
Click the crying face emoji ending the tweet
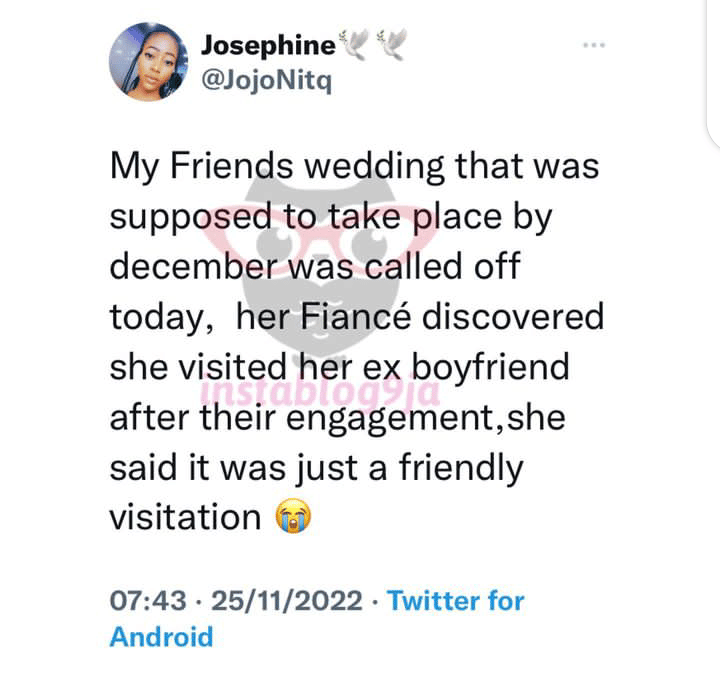point(290,516)
